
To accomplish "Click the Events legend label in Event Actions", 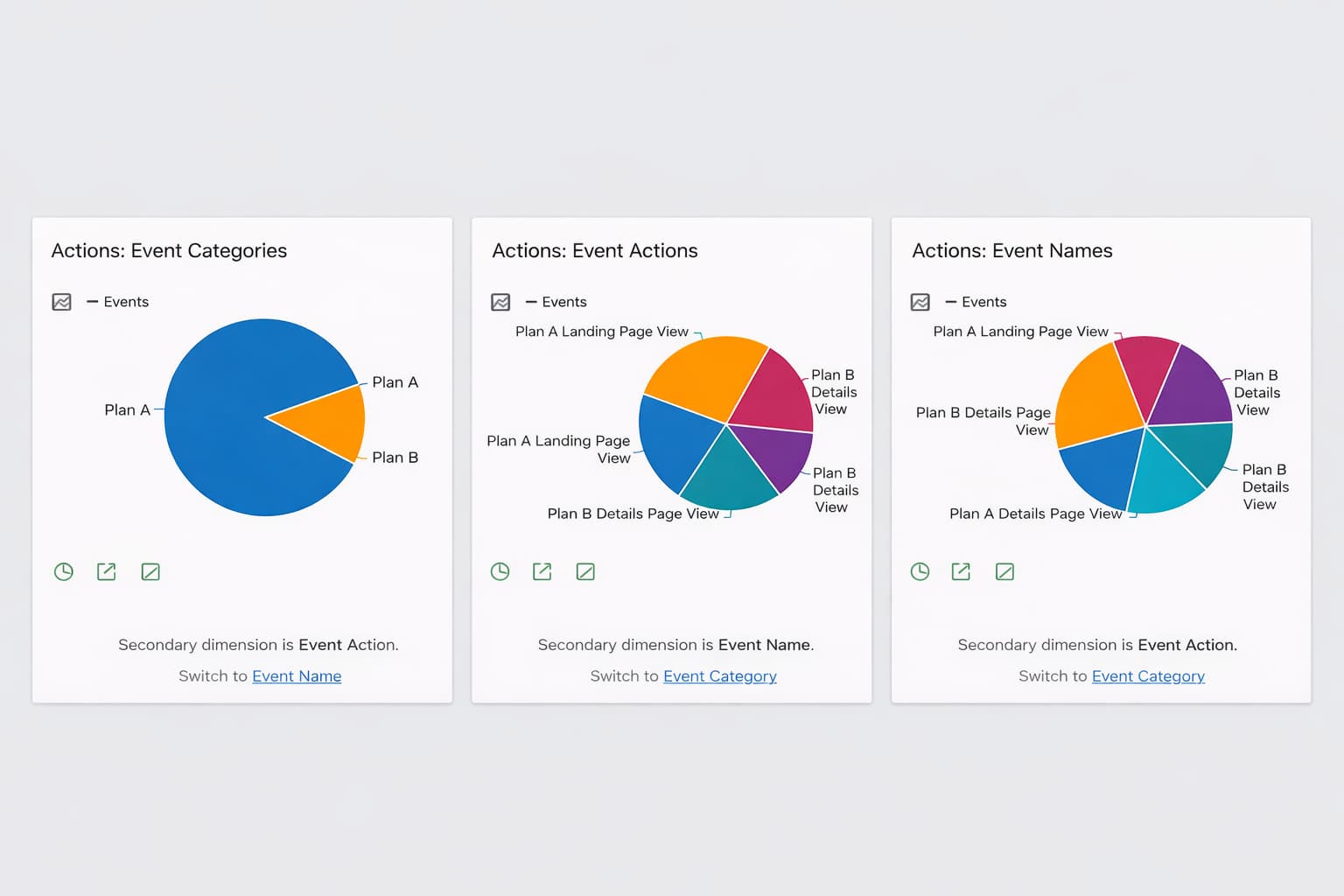I will tap(563, 302).
